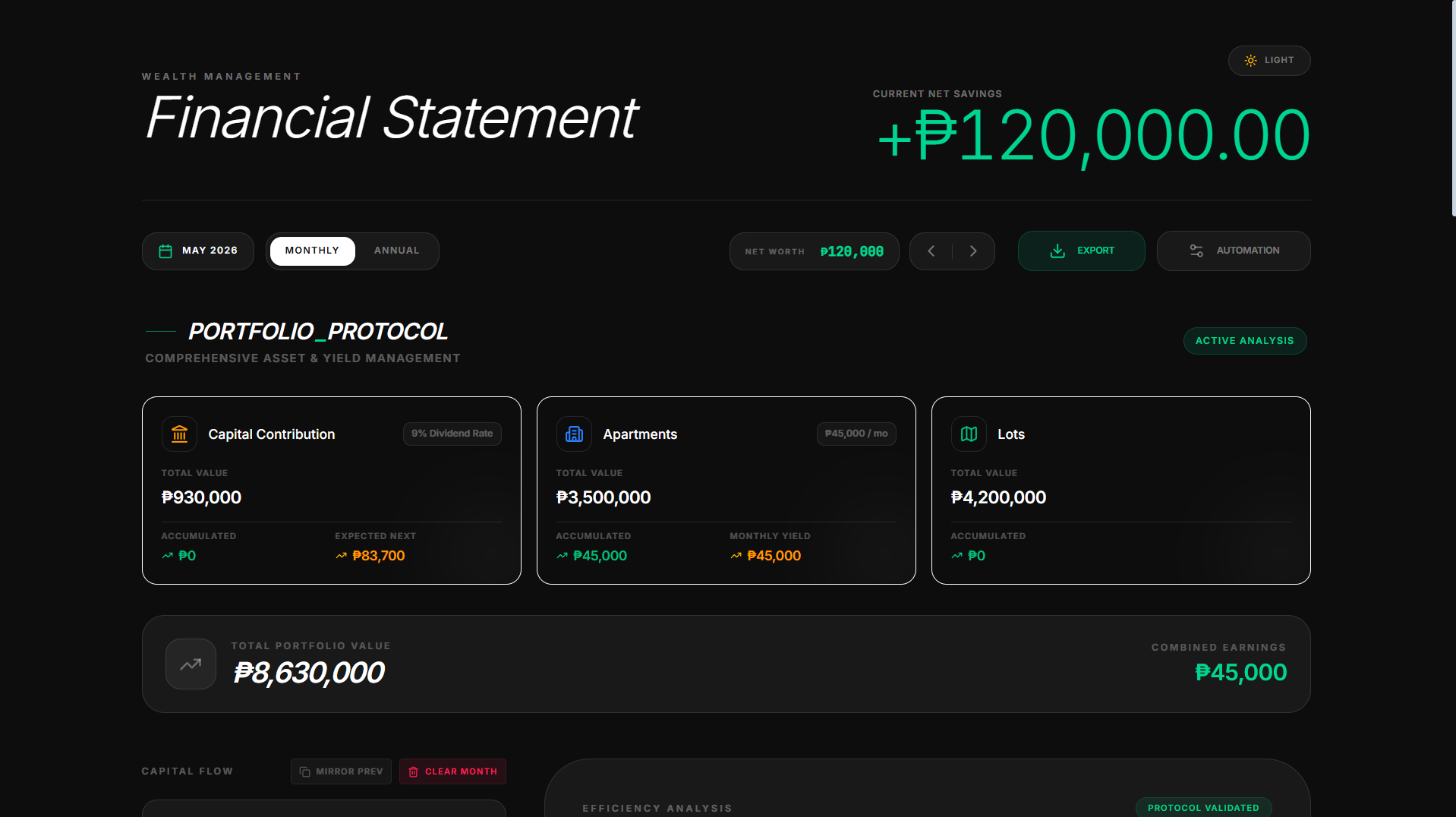This screenshot has height=817, width=1456.
Task: Click the Protocol Validated badge
Action: tap(1203, 808)
